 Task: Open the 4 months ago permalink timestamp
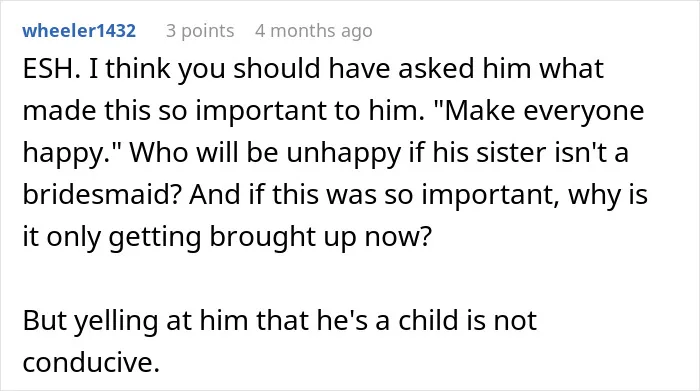[314, 31]
